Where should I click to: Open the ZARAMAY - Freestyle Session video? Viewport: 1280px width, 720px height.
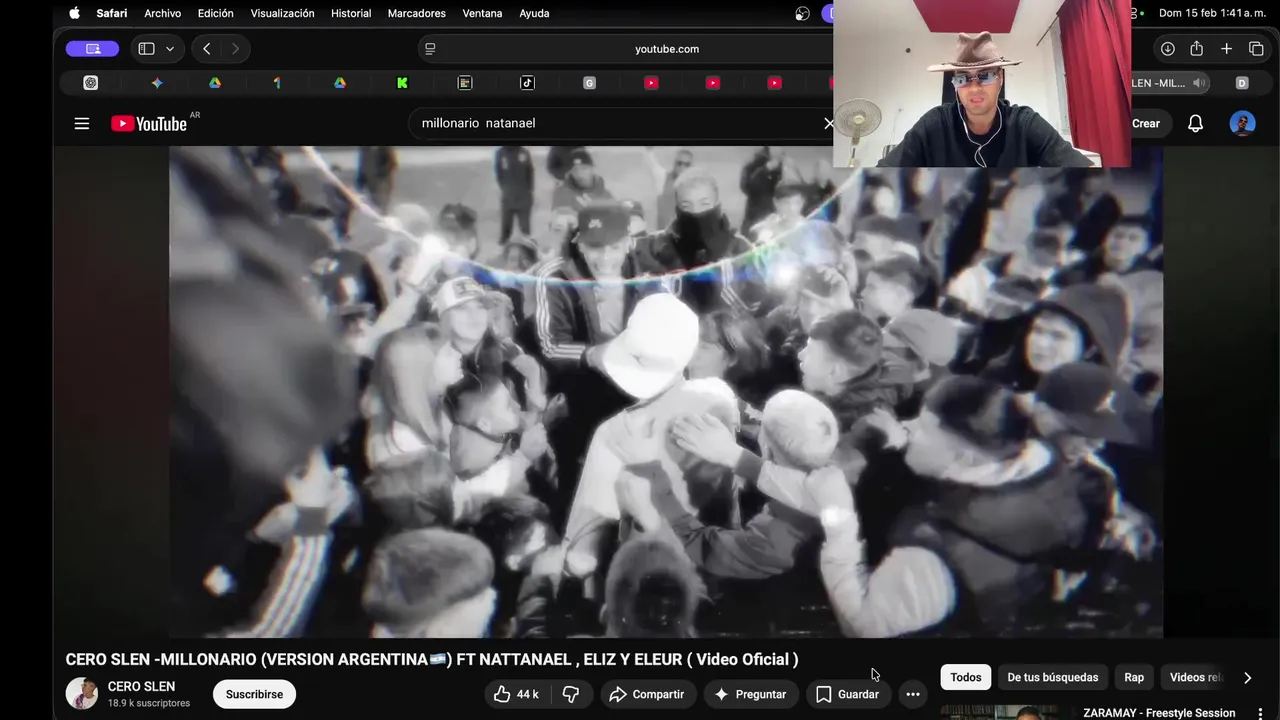(x=1159, y=713)
